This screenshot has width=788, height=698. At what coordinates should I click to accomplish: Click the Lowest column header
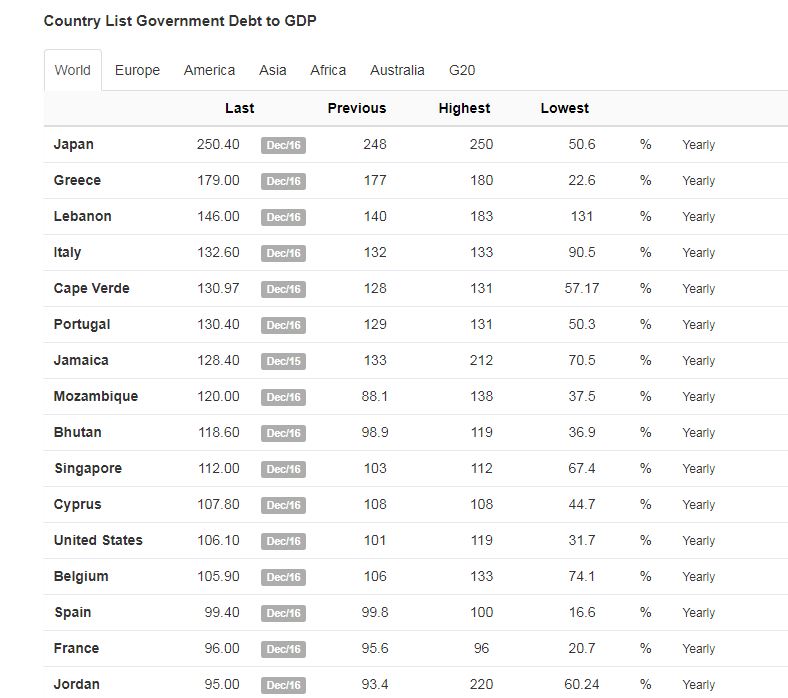coord(565,108)
